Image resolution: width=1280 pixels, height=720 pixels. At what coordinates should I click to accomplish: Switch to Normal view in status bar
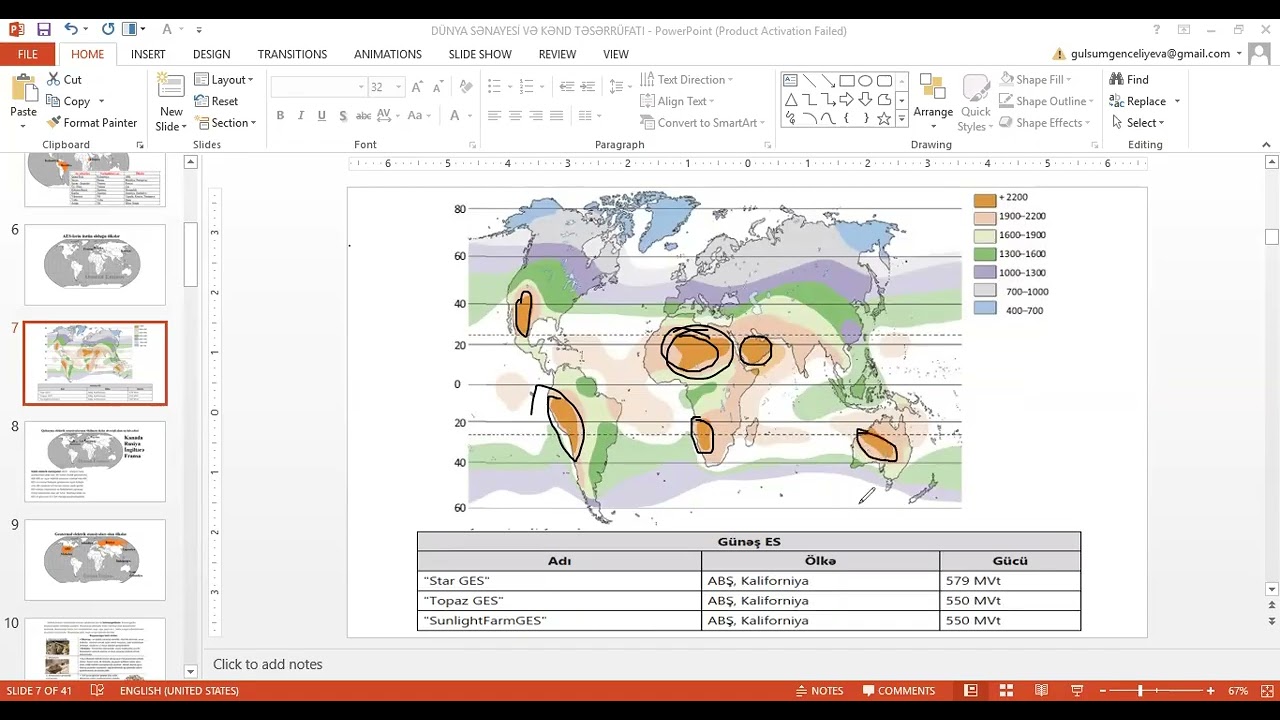[970, 691]
